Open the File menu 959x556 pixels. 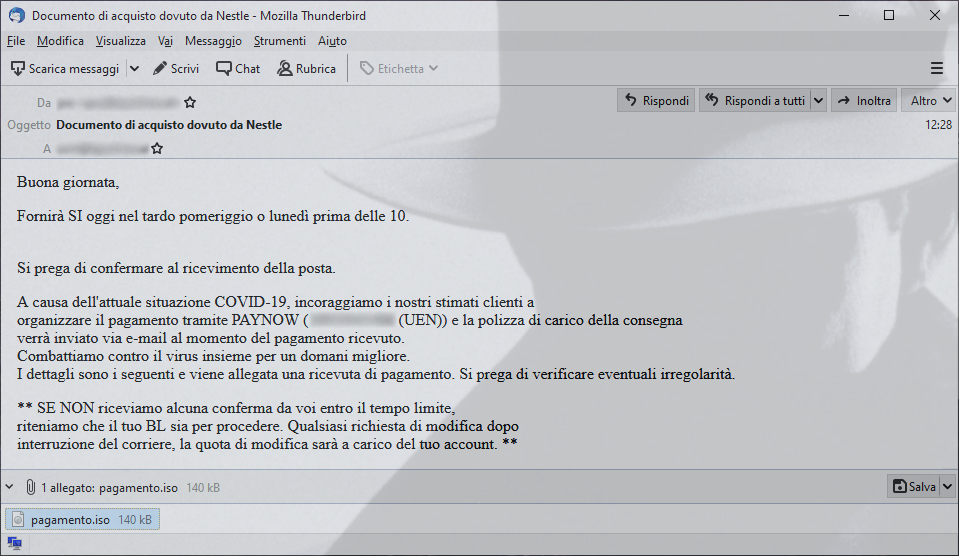16,41
